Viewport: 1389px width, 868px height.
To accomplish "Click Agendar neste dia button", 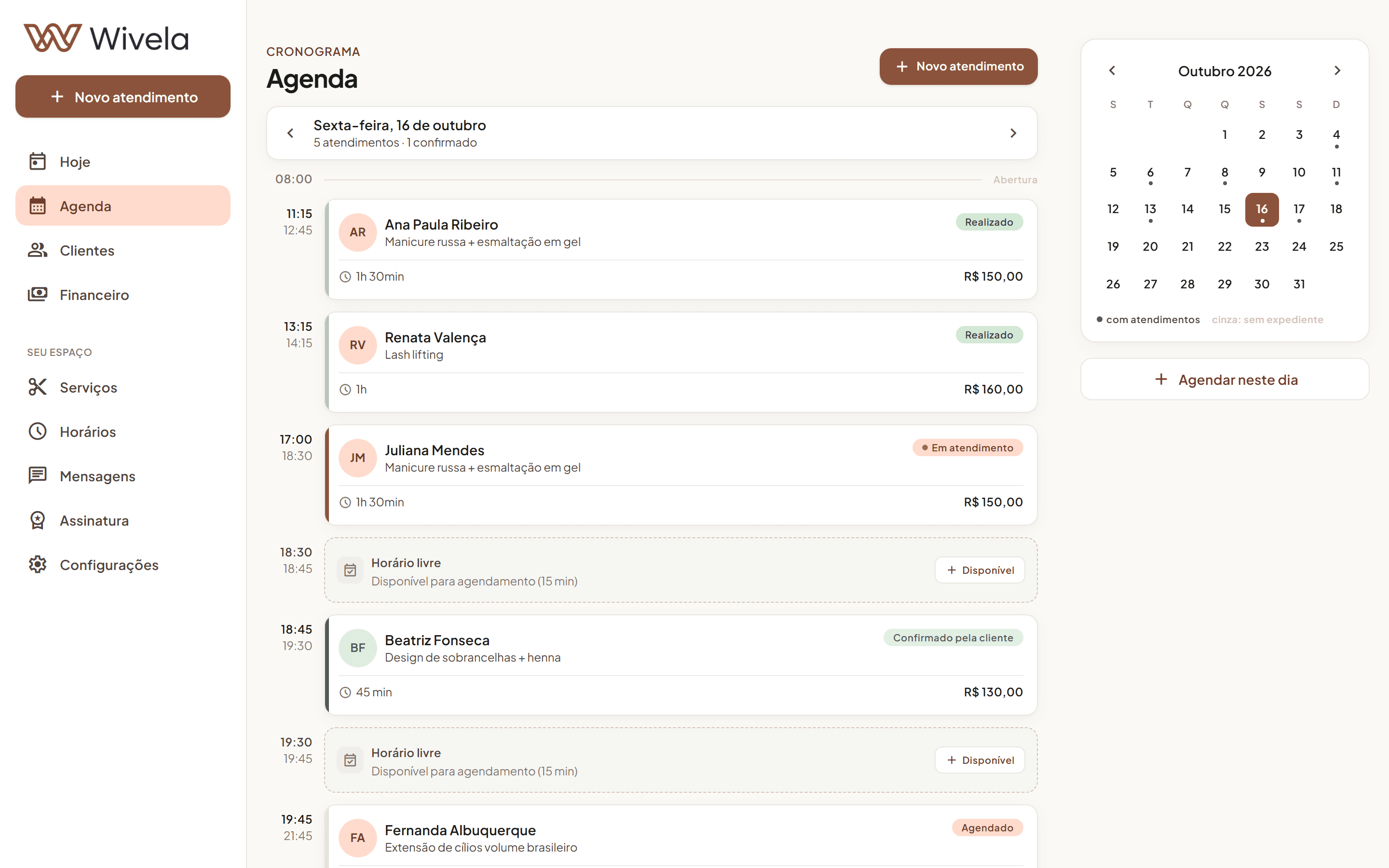I will click(x=1225, y=380).
